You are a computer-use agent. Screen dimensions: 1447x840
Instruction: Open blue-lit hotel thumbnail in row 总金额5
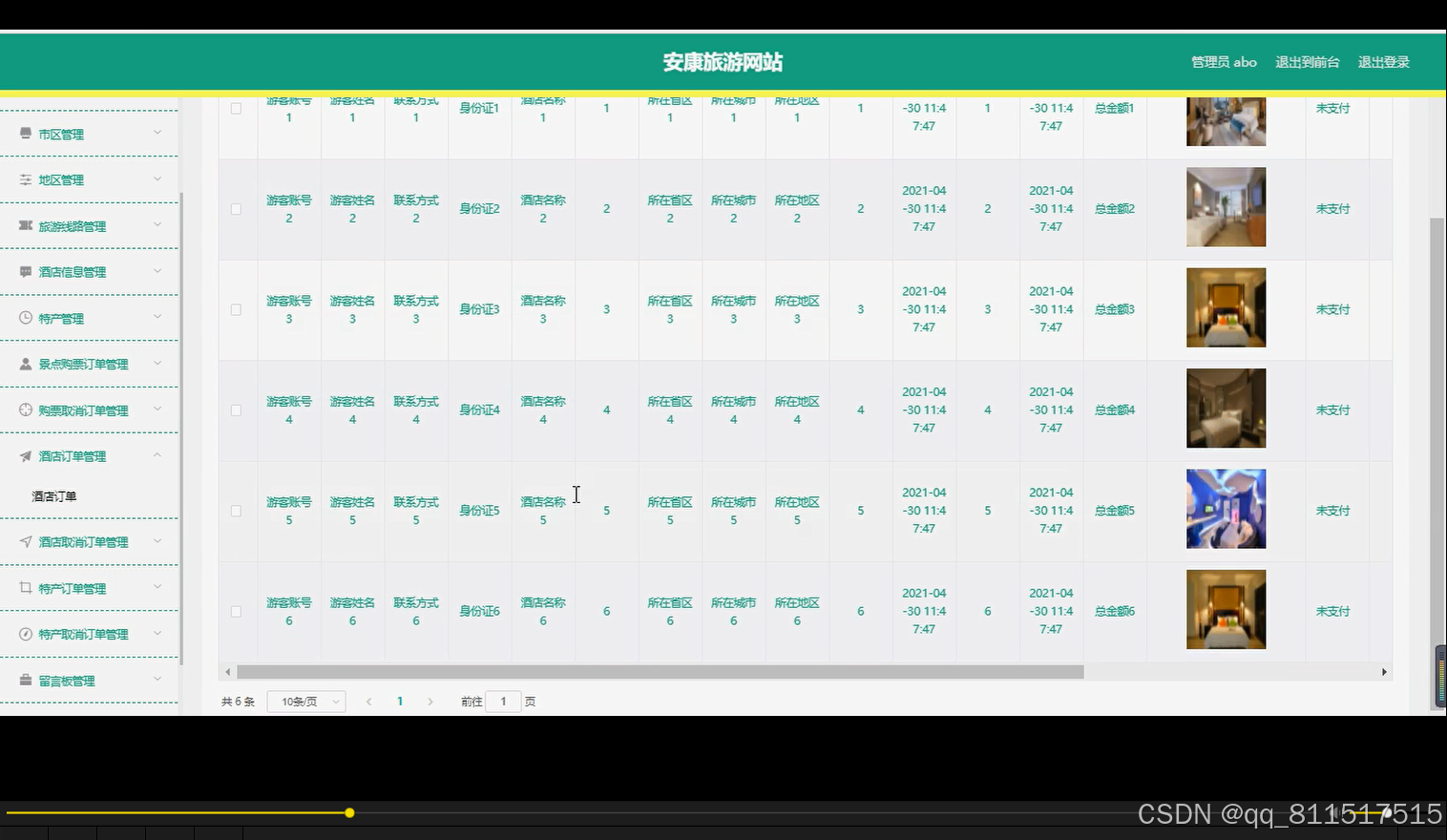point(1226,509)
